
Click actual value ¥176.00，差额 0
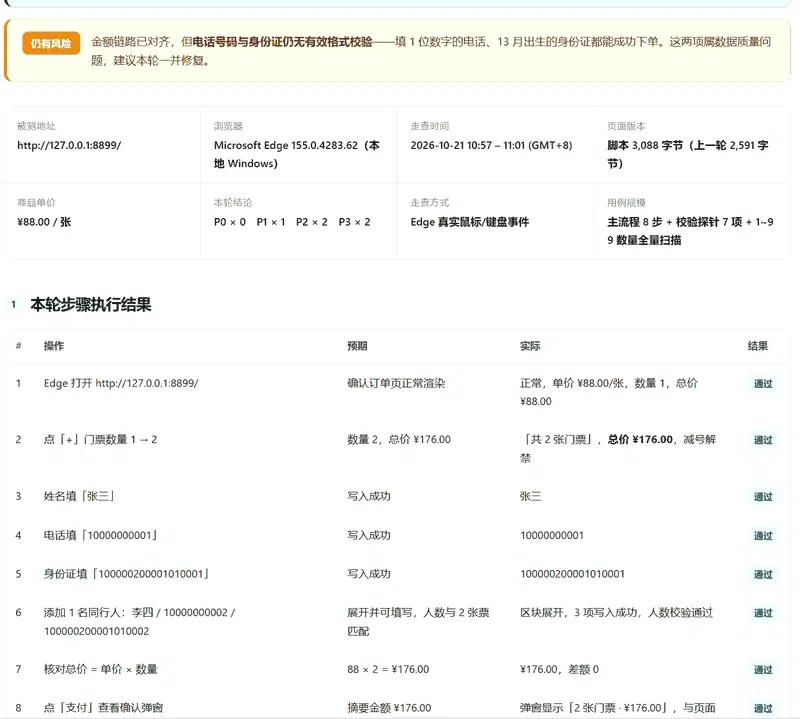[559, 669]
